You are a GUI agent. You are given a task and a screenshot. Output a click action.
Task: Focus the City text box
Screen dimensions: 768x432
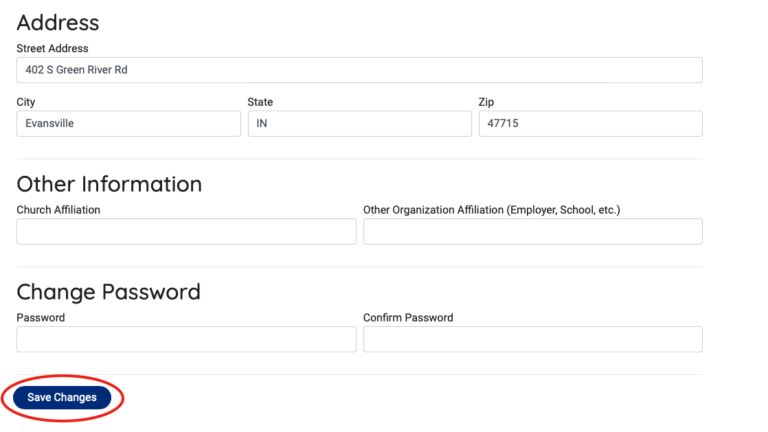pyautogui.click(x=129, y=124)
